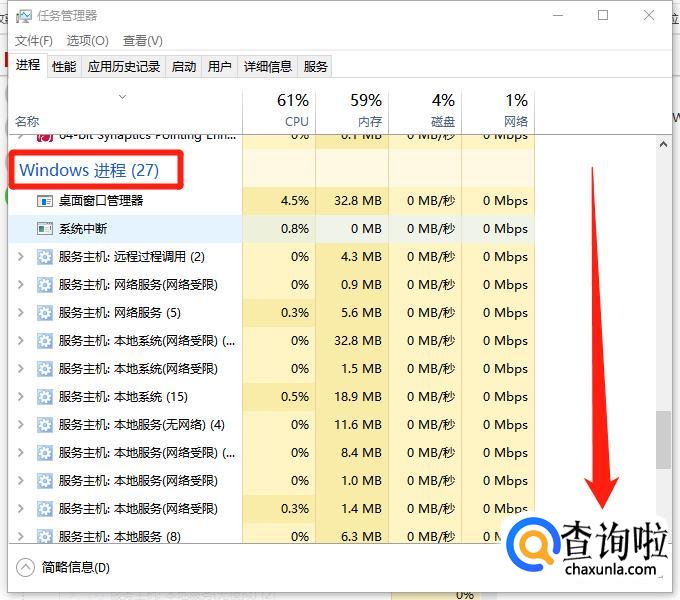This screenshot has height=600, width=680.
Task: Expand the 服务主机: 本地服务 (8) group
Action: click(20, 536)
